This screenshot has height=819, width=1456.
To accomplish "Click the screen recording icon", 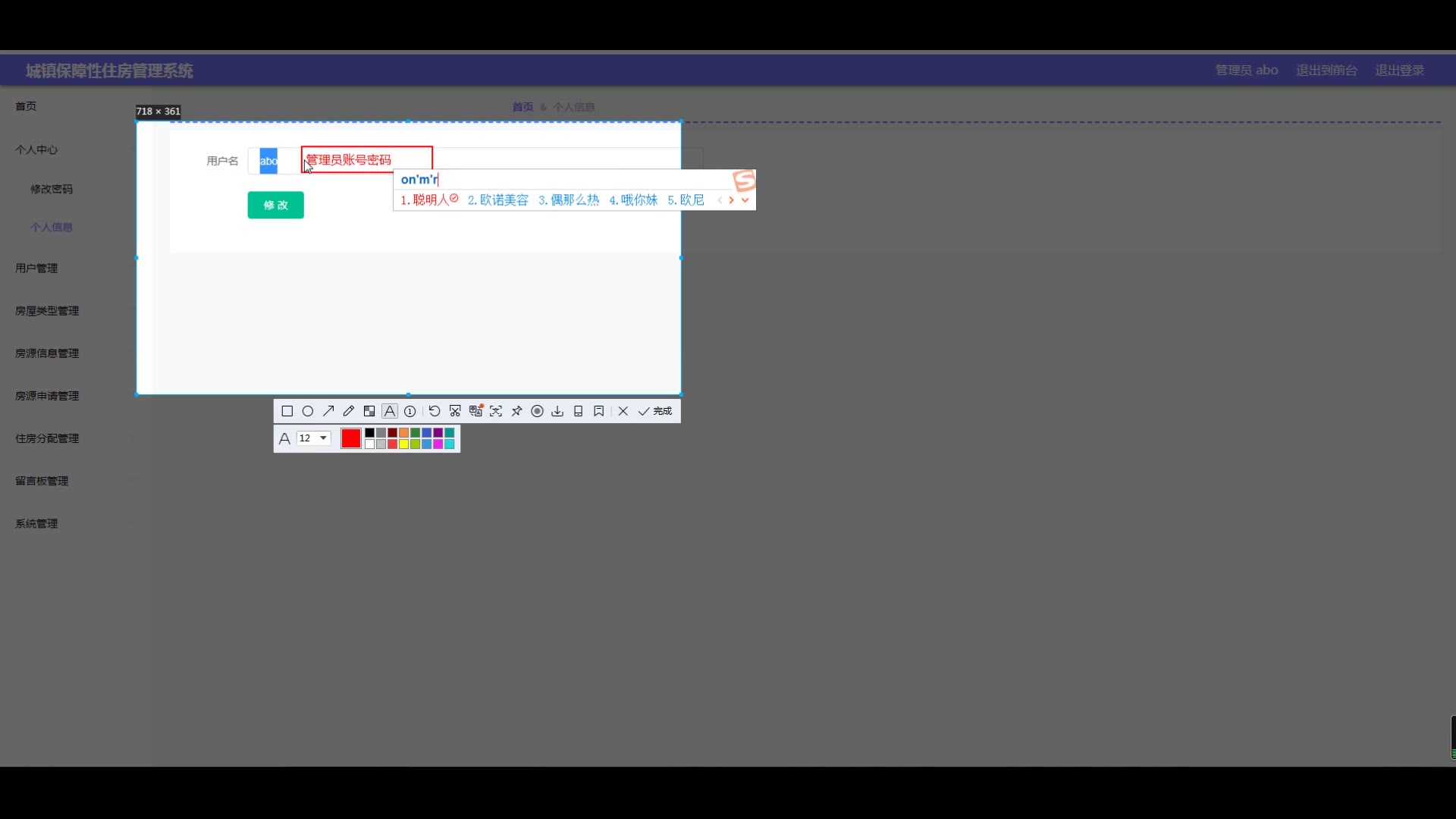I will click(x=537, y=411).
